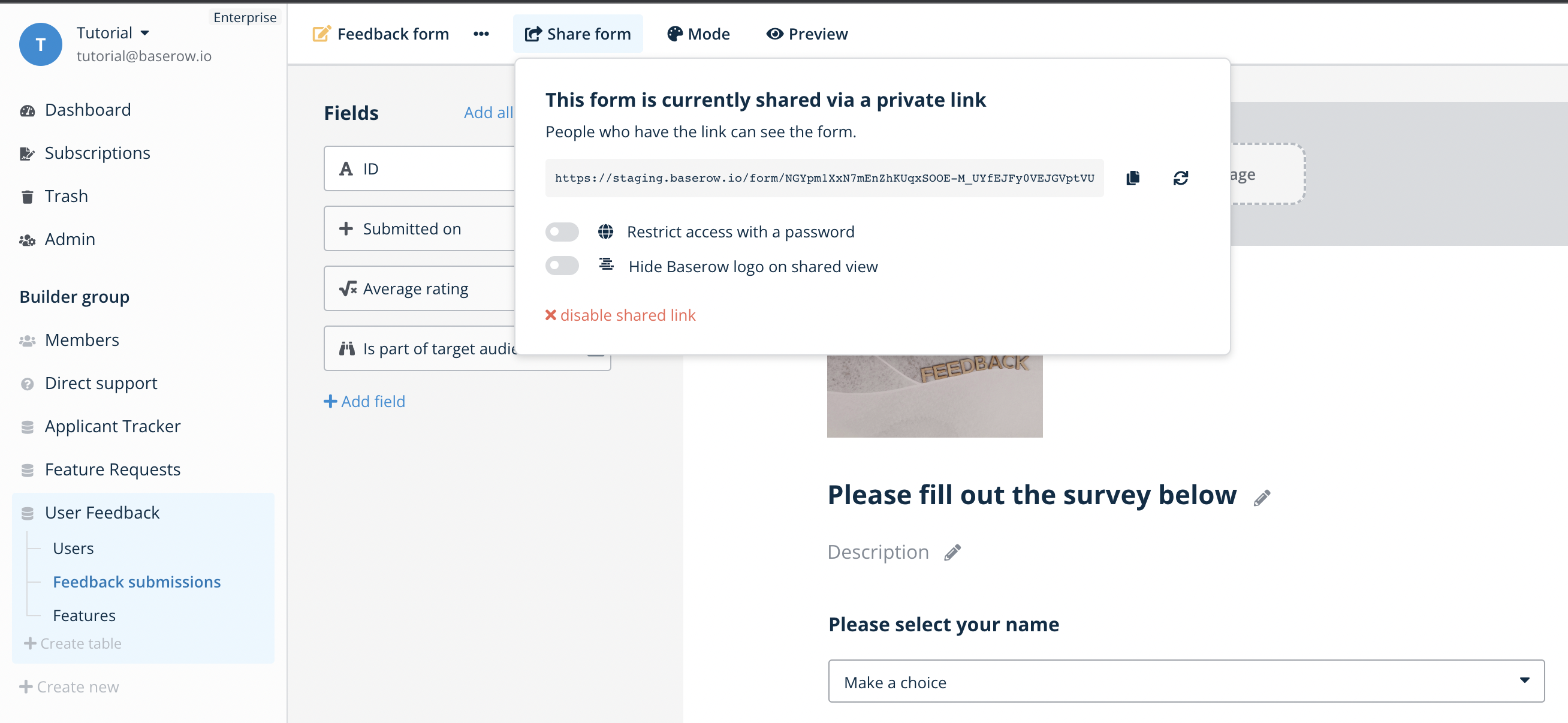Open Trash from the sidebar
Viewport: 1568px width, 723px height.
pos(67,195)
